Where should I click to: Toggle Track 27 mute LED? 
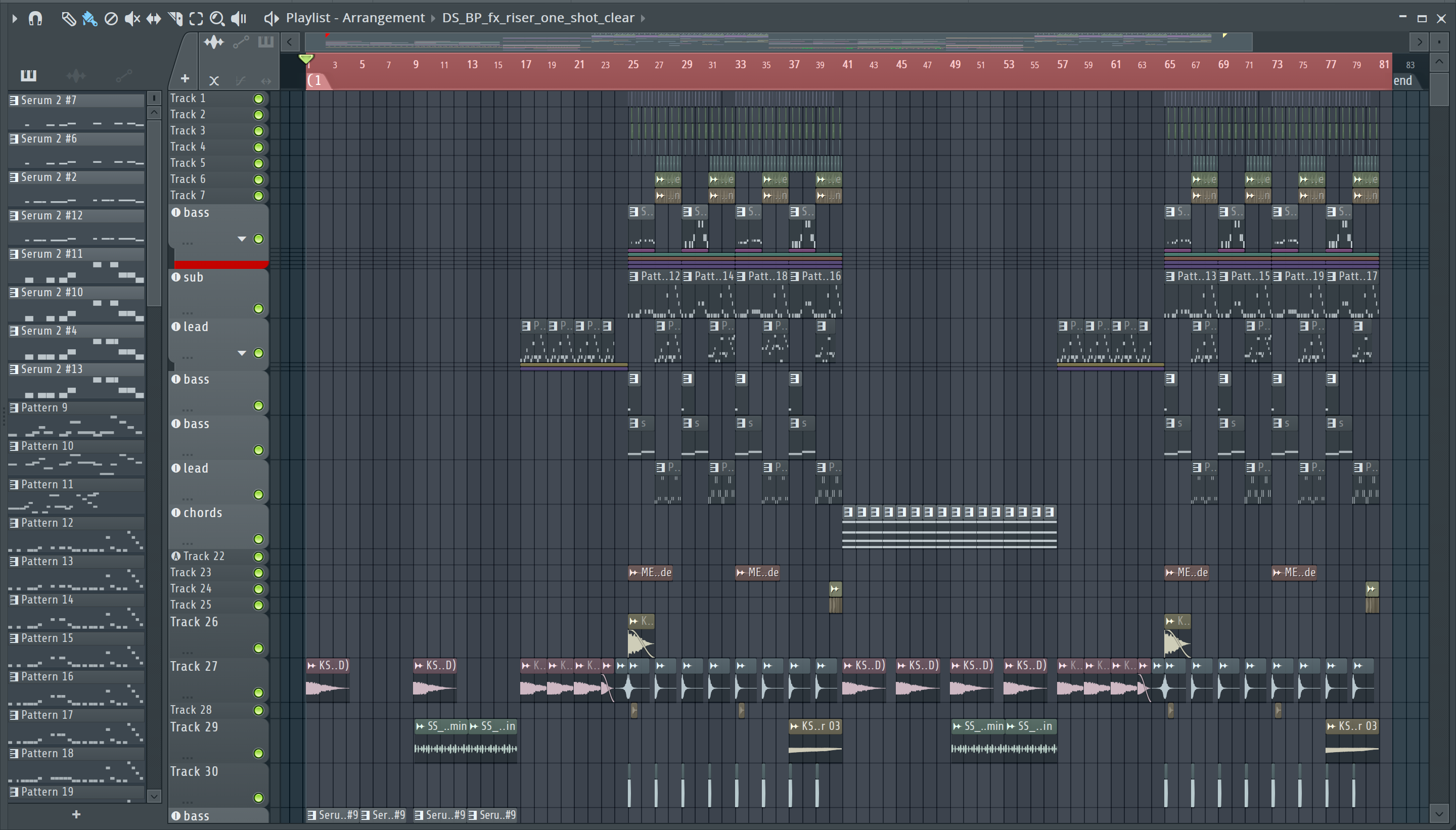pyautogui.click(x=258, y=693)
